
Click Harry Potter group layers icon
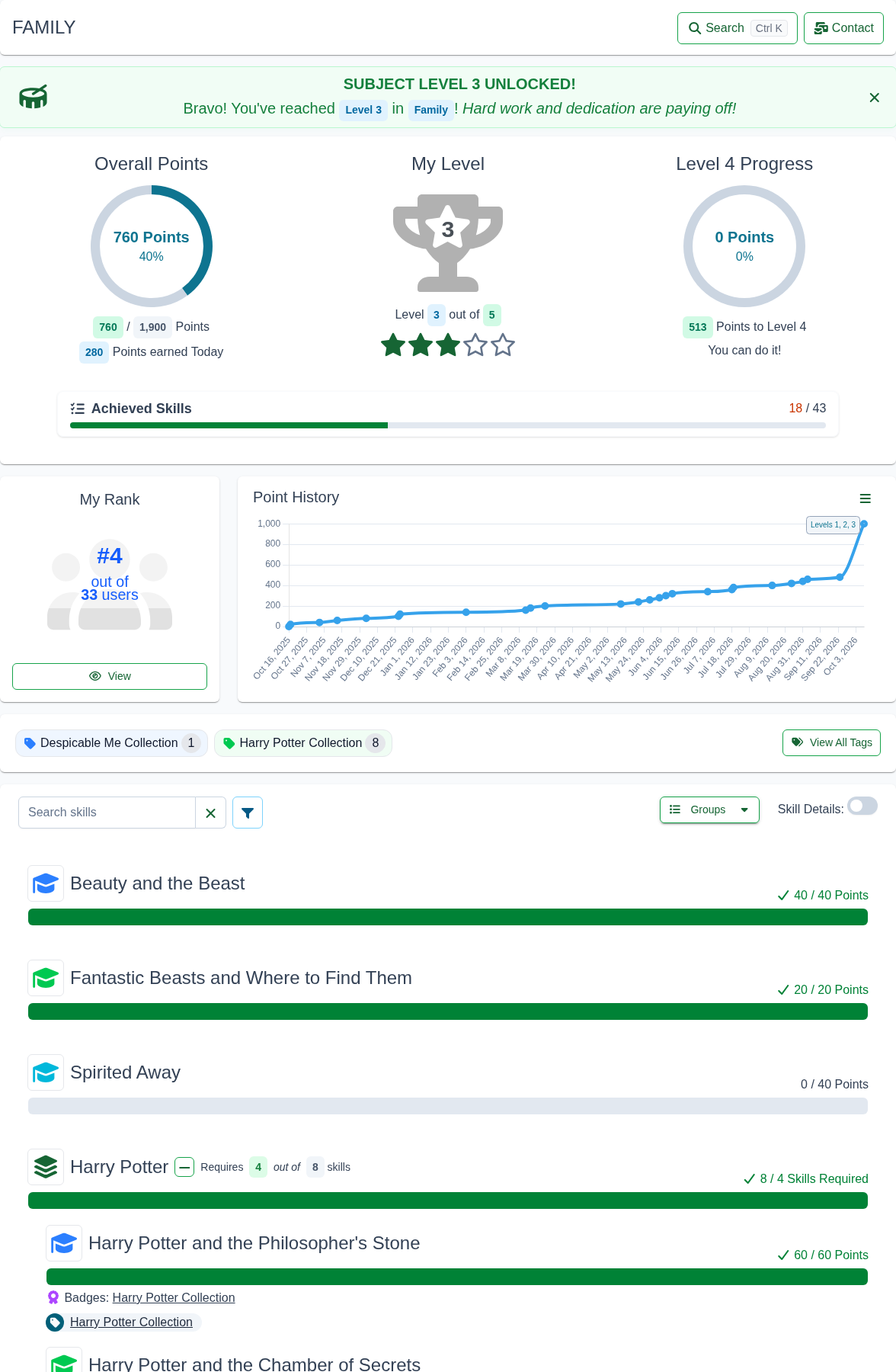(46, 1167)
